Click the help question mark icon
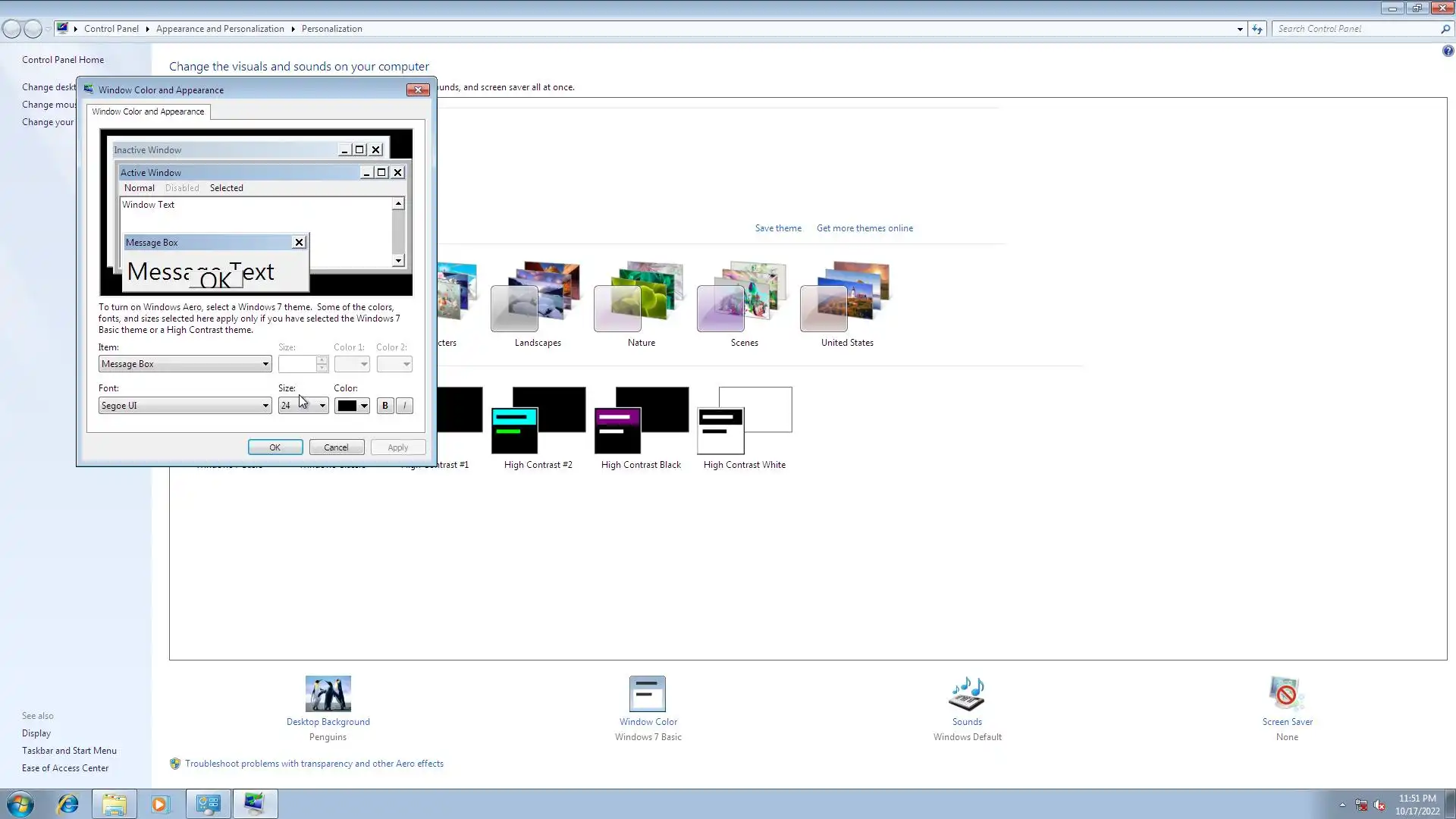The image size is (1456, 819). pos(1448,51)
